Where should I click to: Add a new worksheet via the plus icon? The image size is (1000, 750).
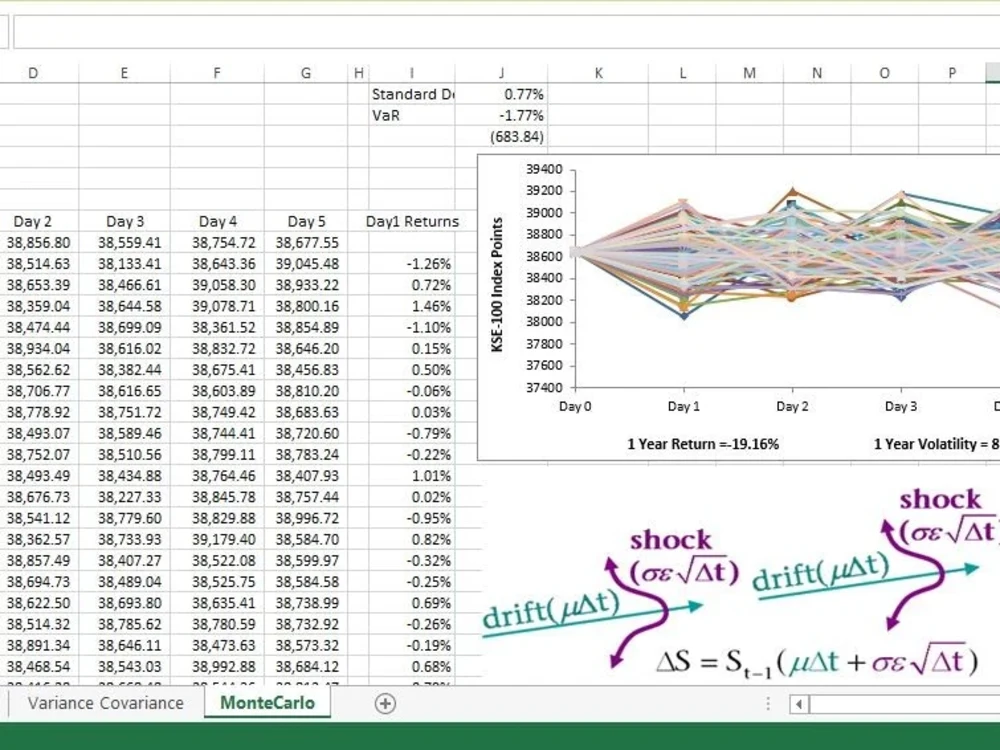coord(385,703)
